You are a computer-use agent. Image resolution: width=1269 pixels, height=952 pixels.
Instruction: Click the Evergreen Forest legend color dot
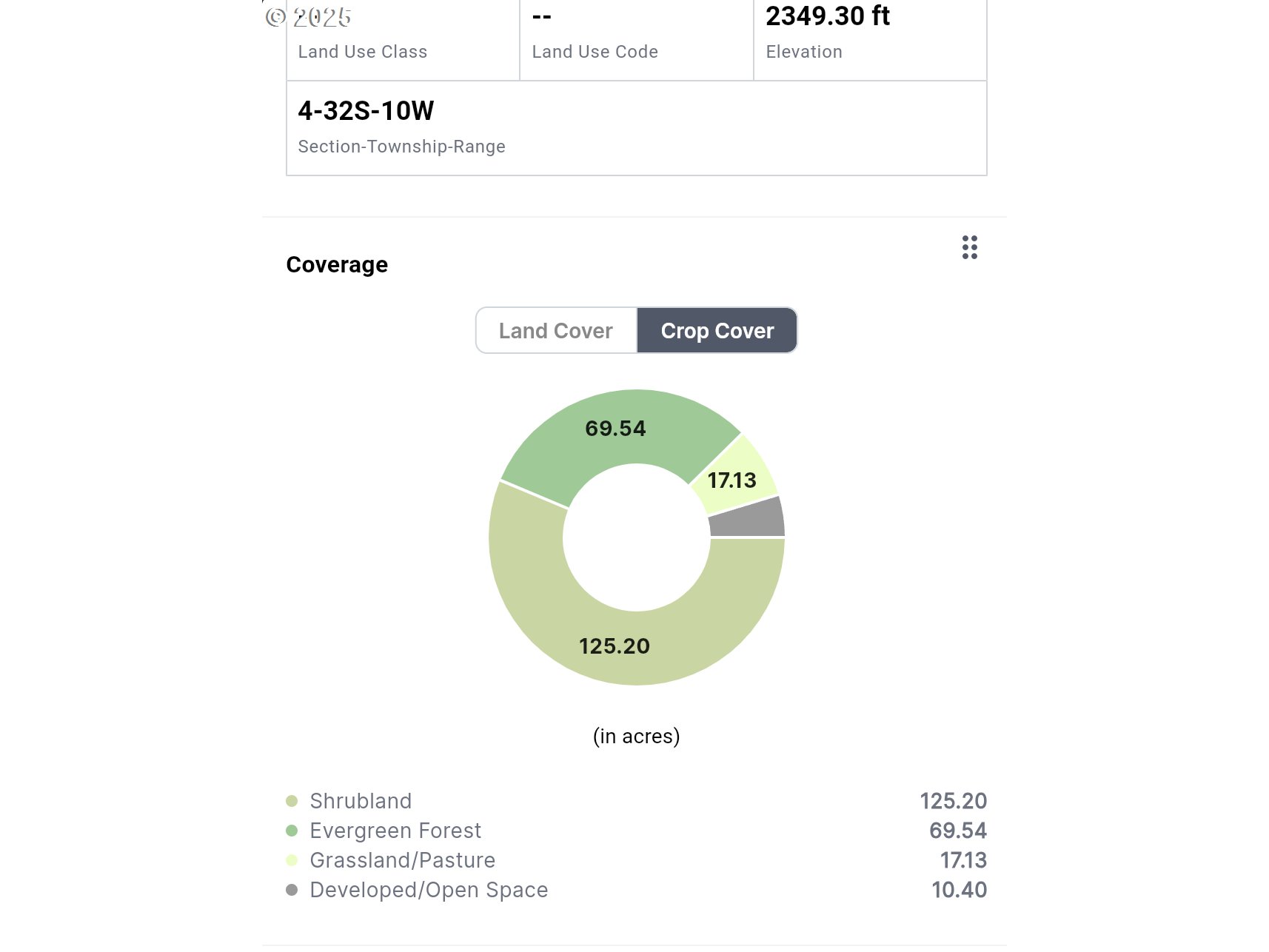coord(292,831)
